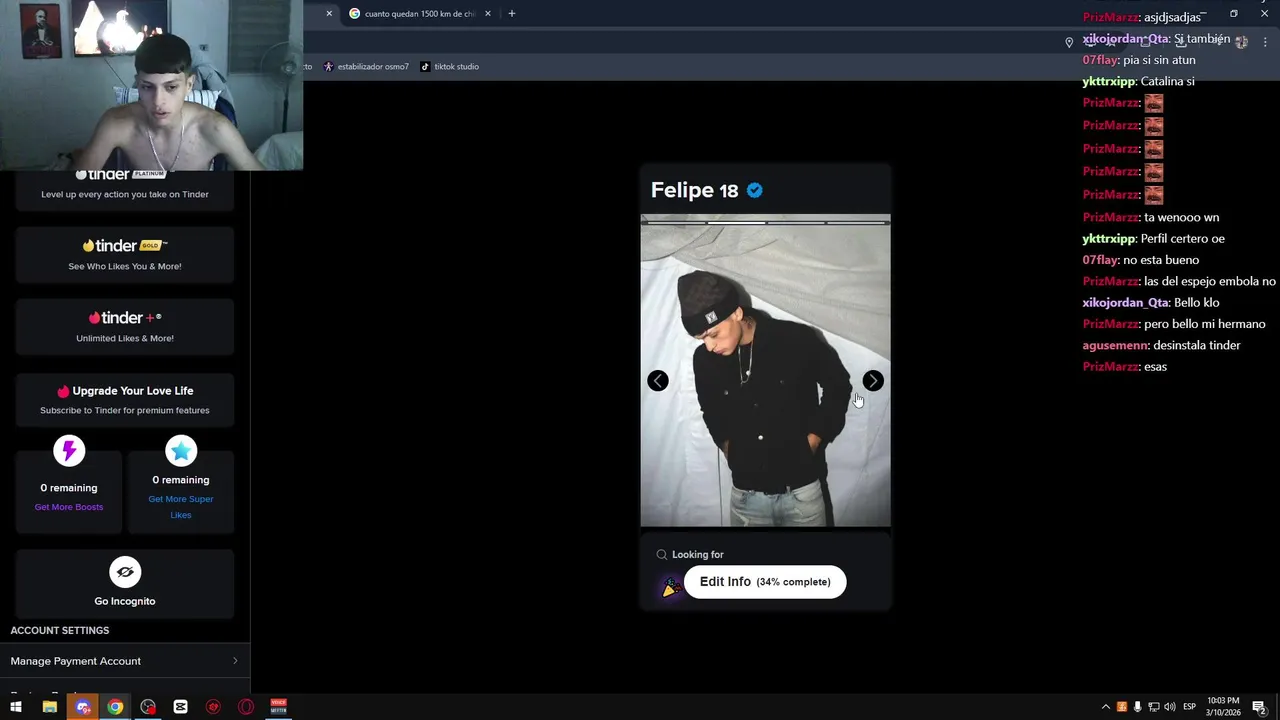The height and width of the screenshot is (720, 1280).
Task: Click the Go Incognito eye icon
Action: coord(125,572)
